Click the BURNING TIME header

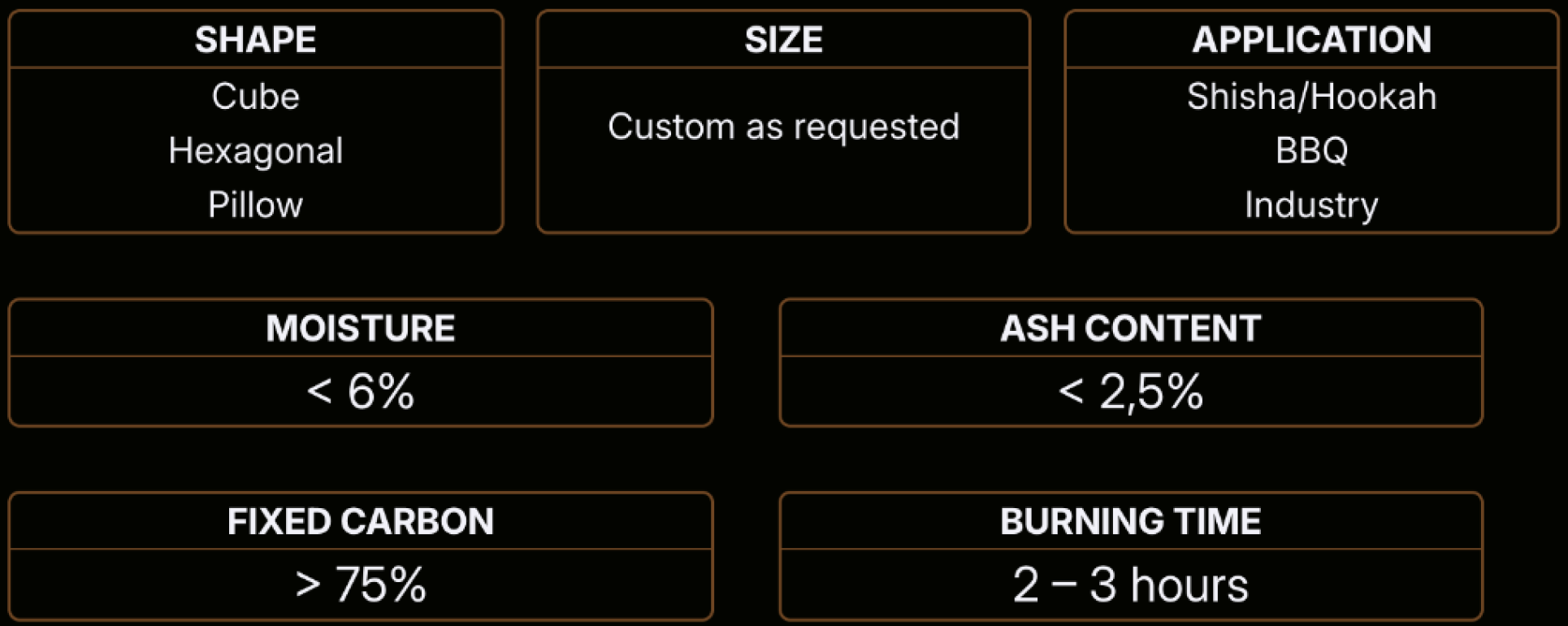tap(1130, 522)
